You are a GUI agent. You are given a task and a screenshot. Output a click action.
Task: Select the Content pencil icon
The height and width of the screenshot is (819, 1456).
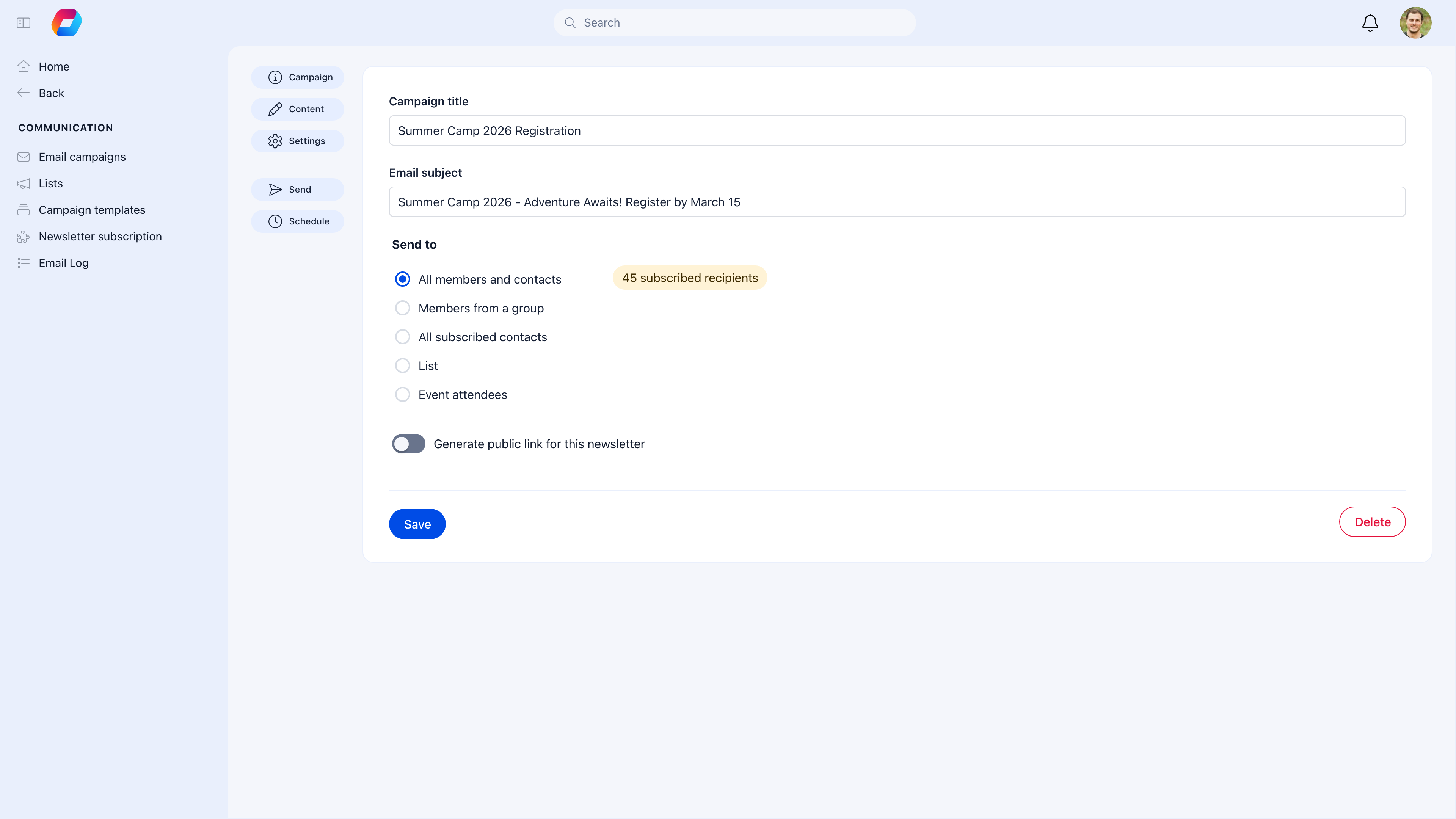(275, 108)
